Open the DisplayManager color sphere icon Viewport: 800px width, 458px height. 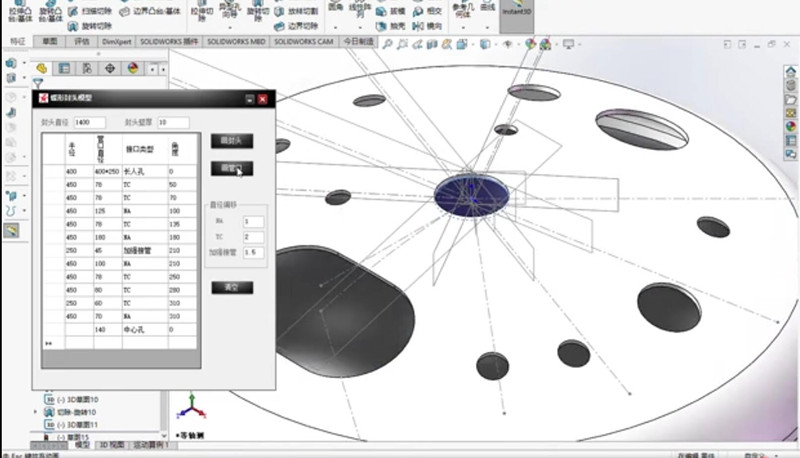click(133, 68)
